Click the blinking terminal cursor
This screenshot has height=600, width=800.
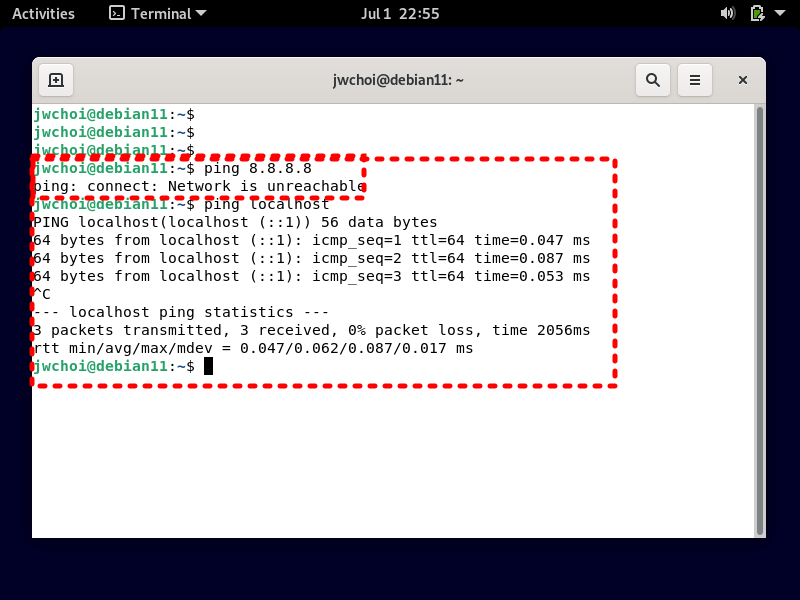(209, 365)
